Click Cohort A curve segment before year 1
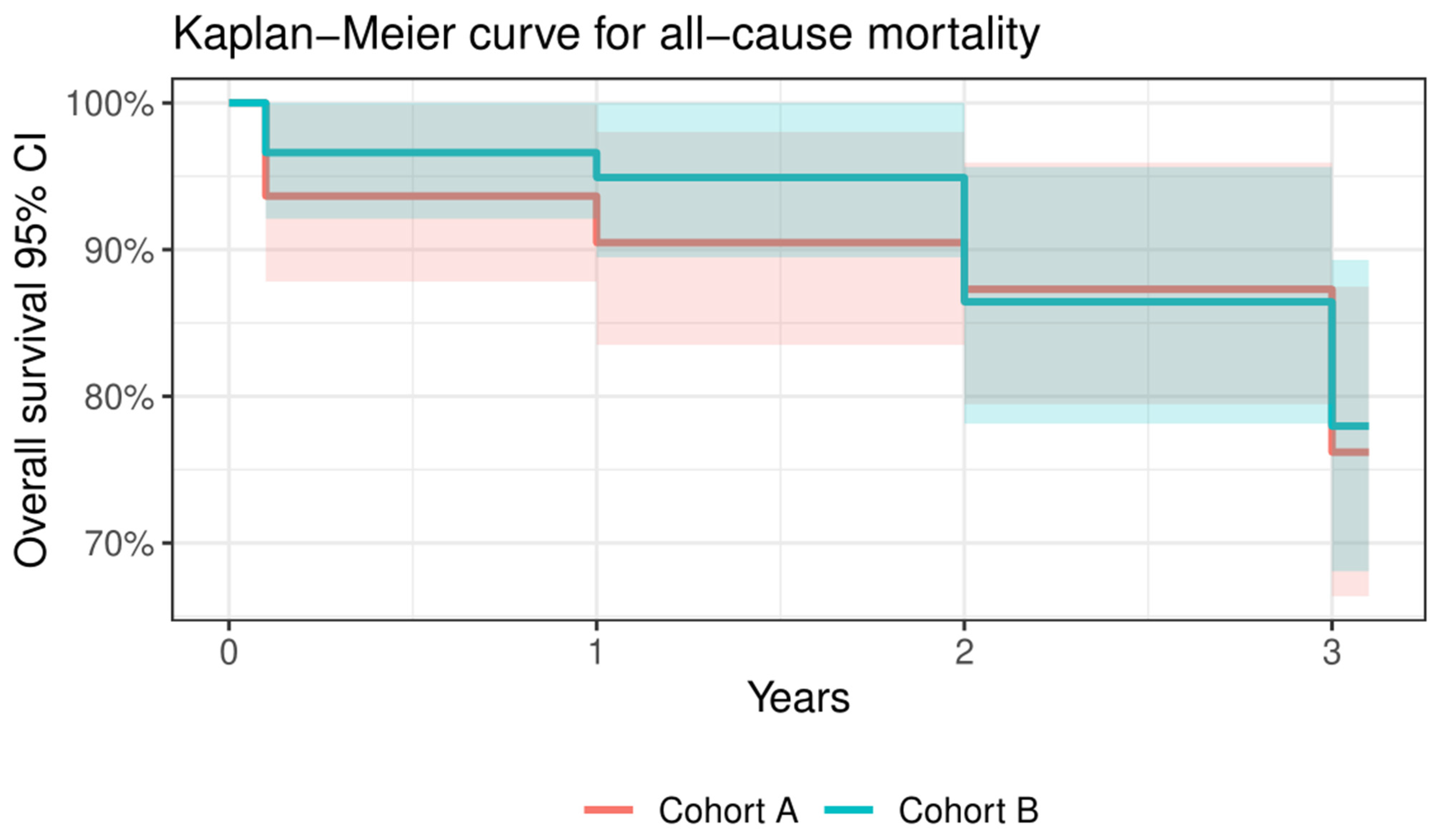Viewport: 1436px width, 840px height. (x=427, y=196)
